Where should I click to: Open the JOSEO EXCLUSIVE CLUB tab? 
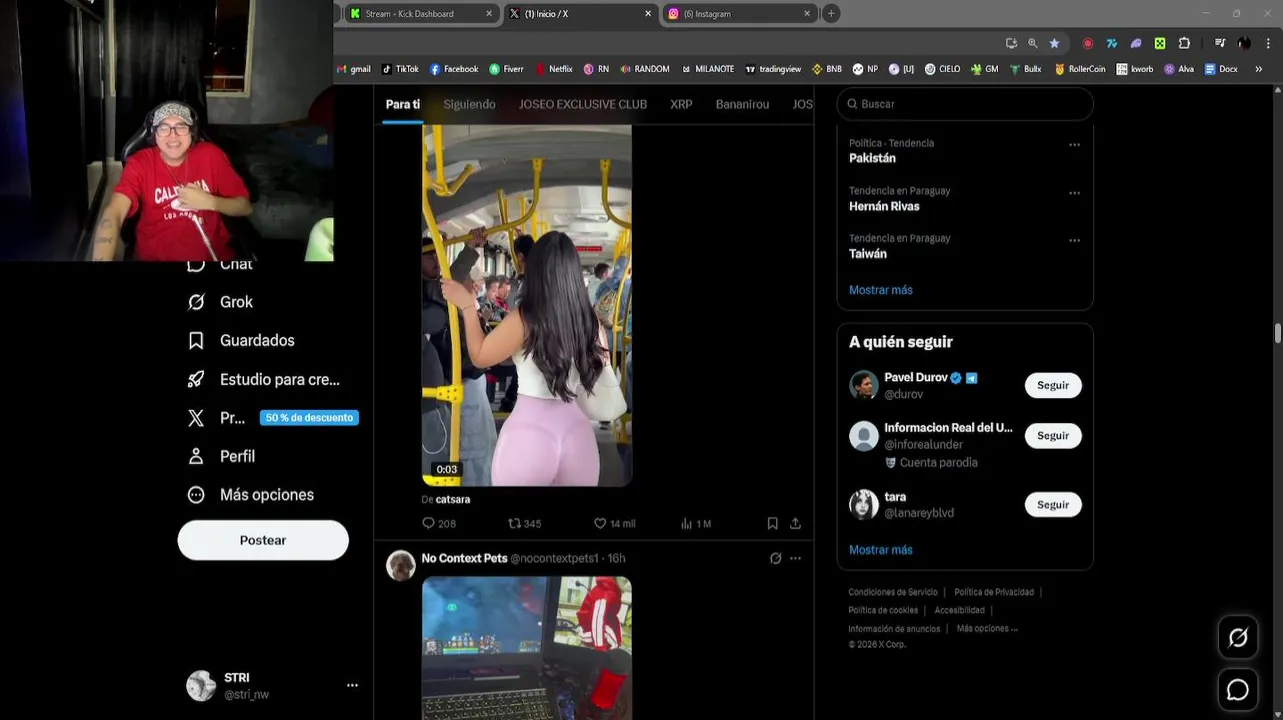click(583, 104)
